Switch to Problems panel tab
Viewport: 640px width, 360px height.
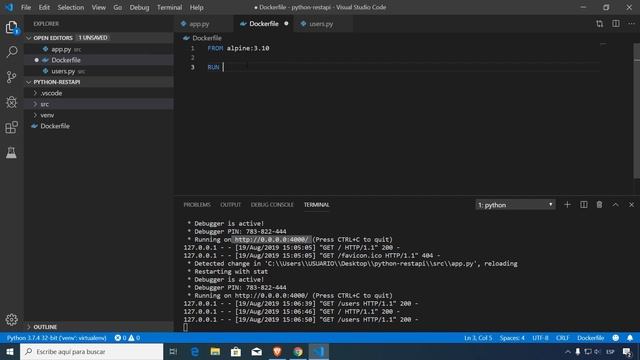(197, 204)
